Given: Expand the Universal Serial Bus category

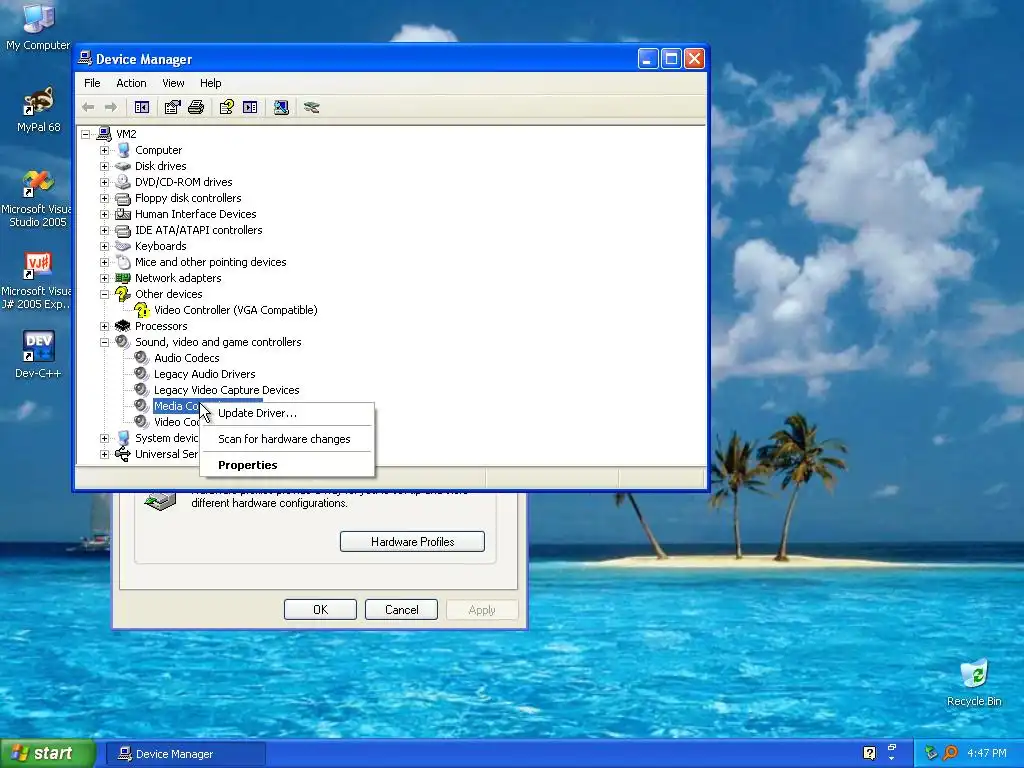Looking at the screenshot, I should point(104,455).
